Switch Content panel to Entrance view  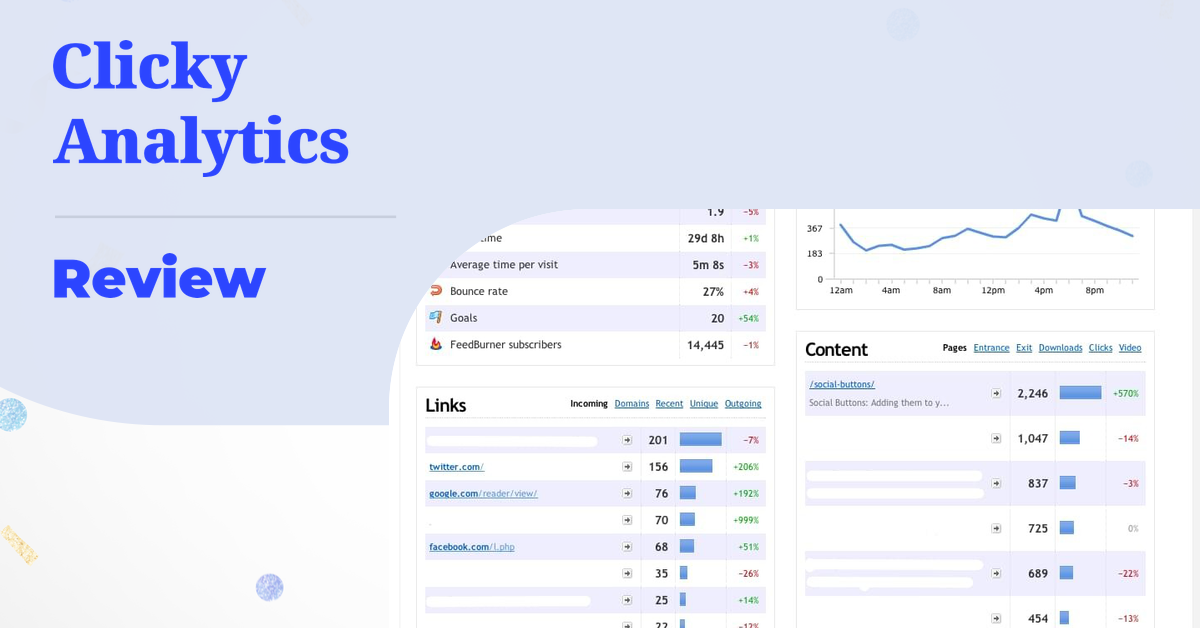991,348
